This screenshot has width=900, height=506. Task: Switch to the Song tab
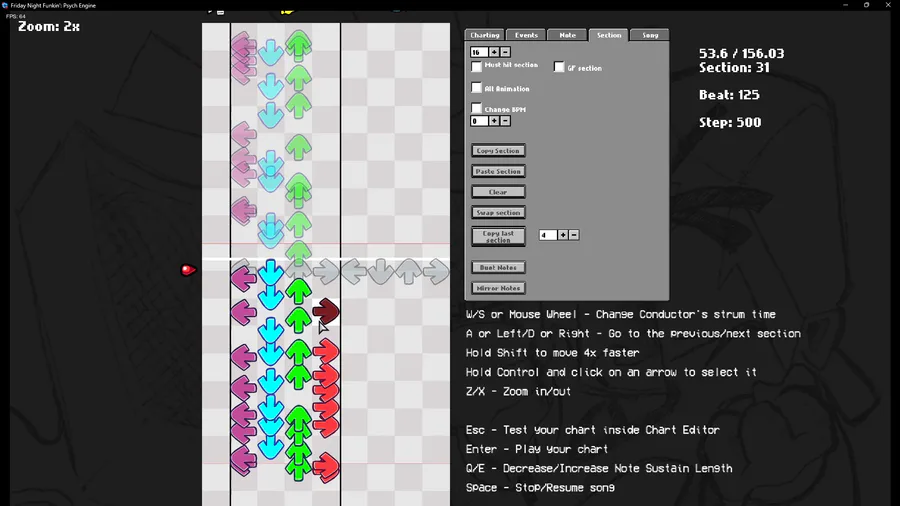coord(650,35)
